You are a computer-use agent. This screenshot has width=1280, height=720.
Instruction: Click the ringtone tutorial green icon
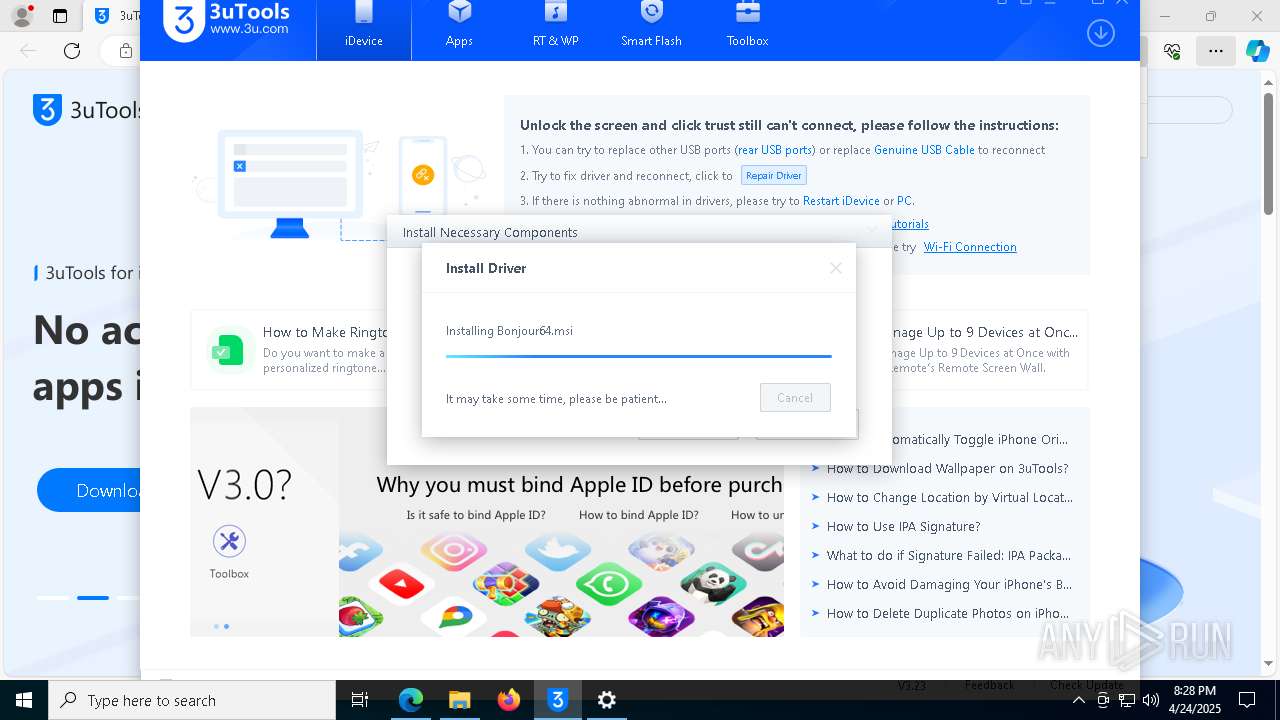point(228,350)
